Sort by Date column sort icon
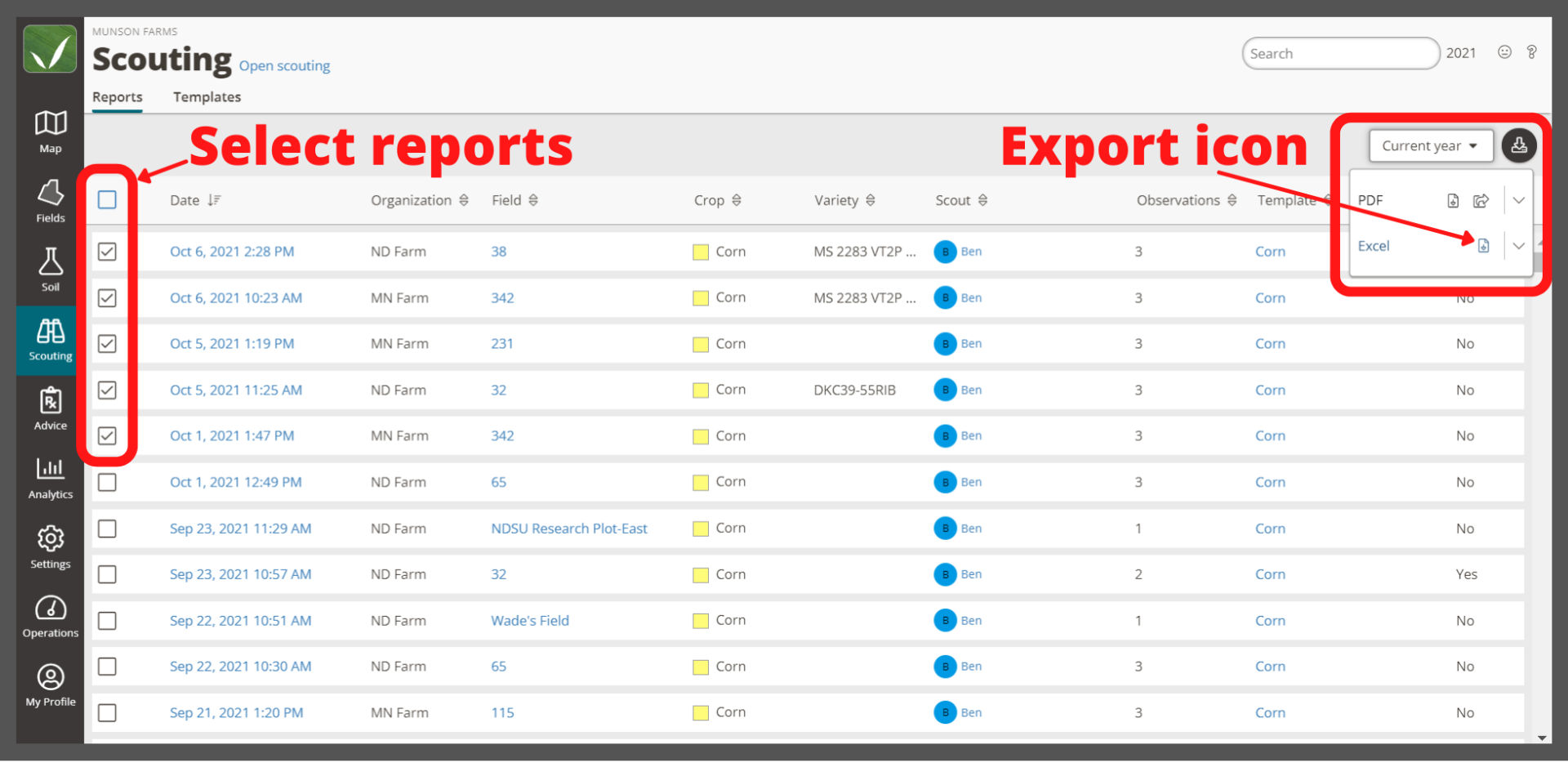The width and height of the screenshot is (1568, 763). coord(214,200)
